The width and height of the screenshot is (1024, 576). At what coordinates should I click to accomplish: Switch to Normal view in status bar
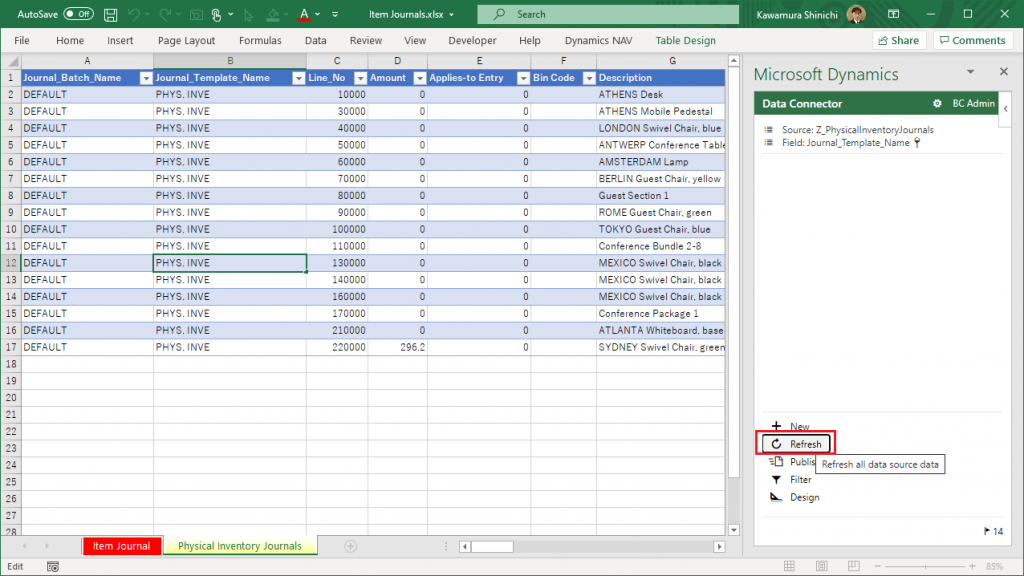(790, 566)
